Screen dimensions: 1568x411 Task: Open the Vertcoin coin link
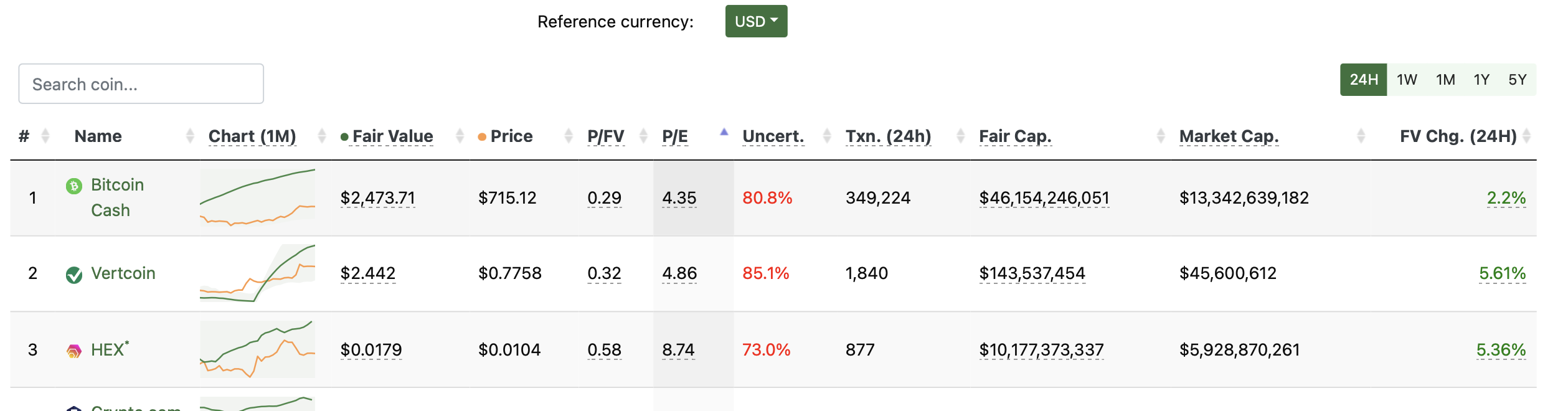pos(123,273)
